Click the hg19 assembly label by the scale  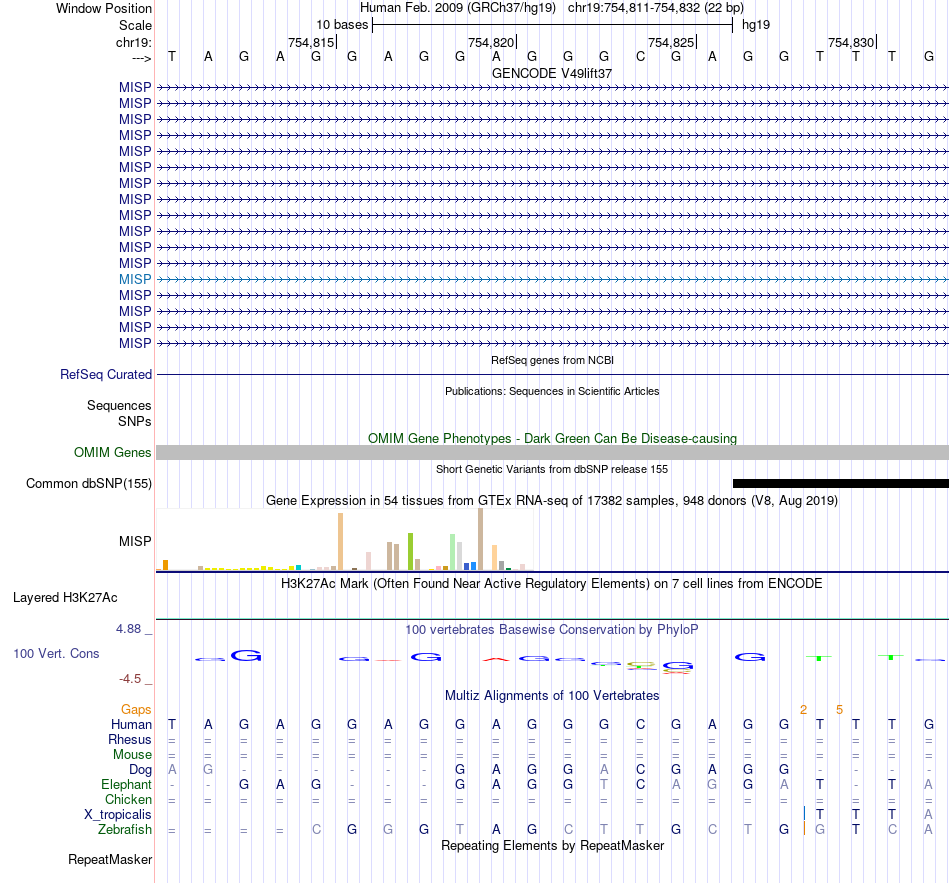[756, 25]
